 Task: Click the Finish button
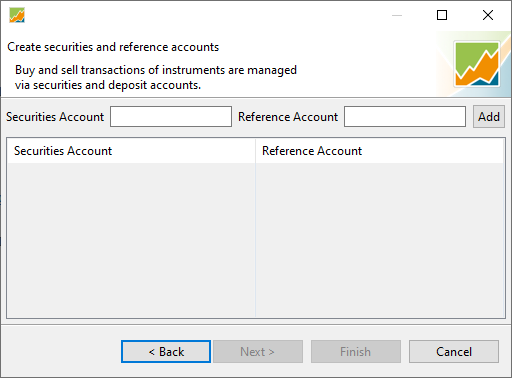(x=356, y=351)
